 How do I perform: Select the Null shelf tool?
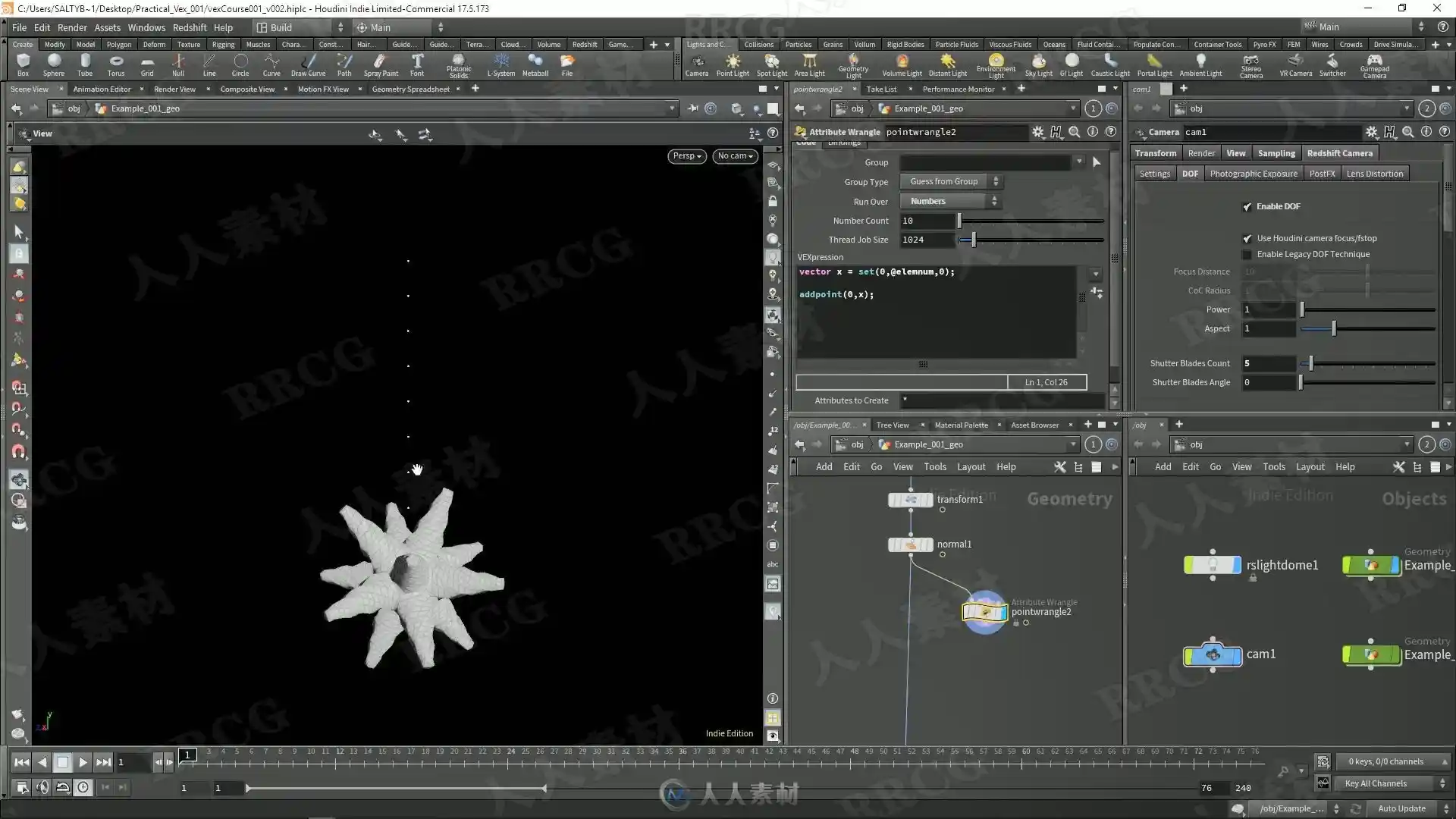click(177, 64)
